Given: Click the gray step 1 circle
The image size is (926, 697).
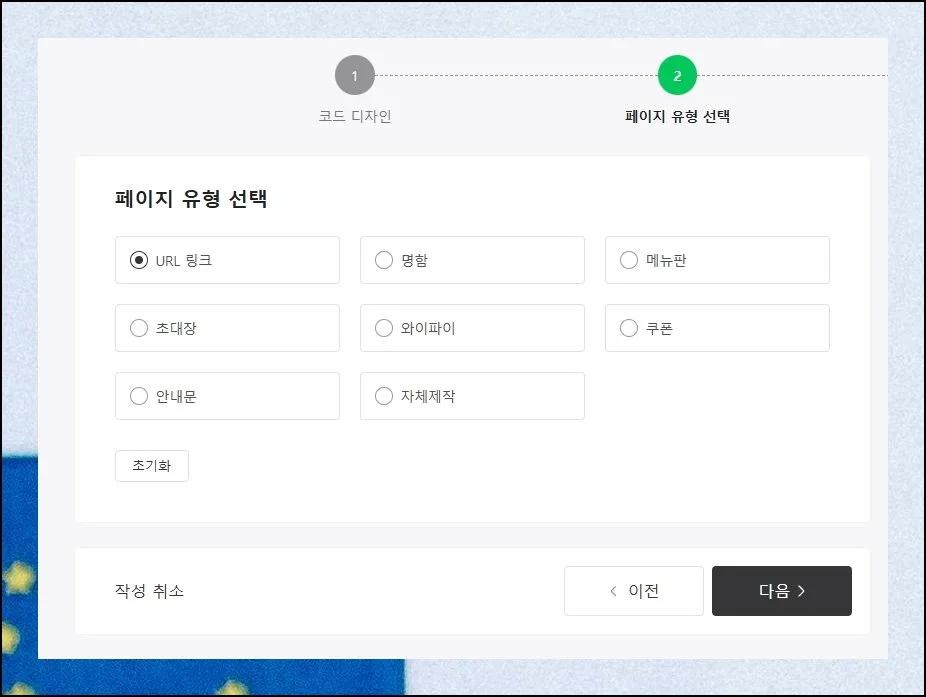Looking at the screenshot, I should pyautogui.click(x=355, y=76).
